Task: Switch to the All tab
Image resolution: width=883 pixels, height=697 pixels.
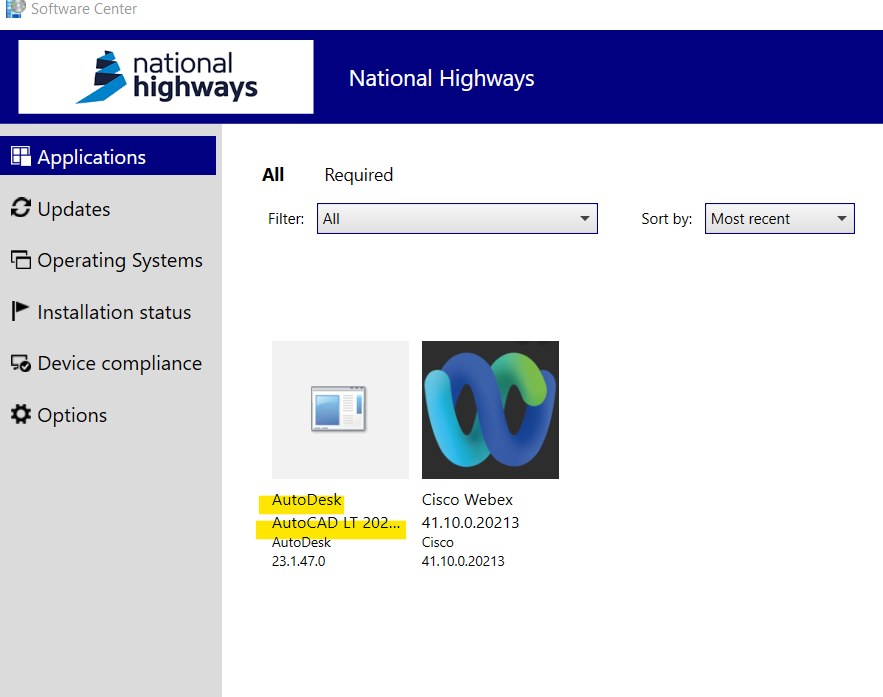Action: coord(273,175)
